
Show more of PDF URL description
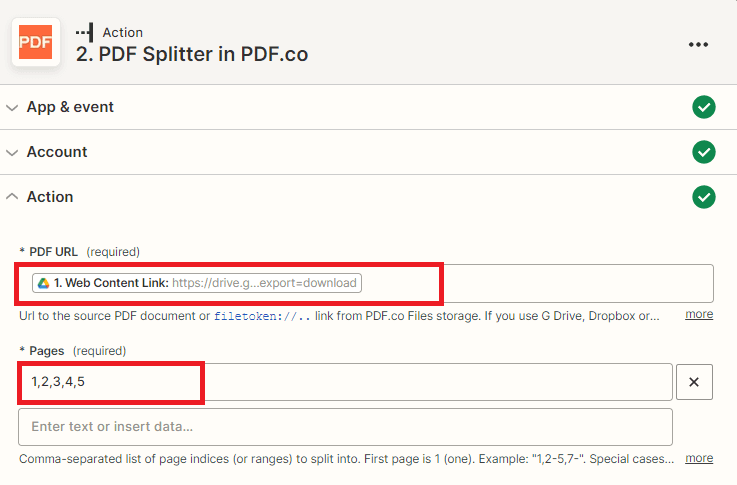[699, 314]
